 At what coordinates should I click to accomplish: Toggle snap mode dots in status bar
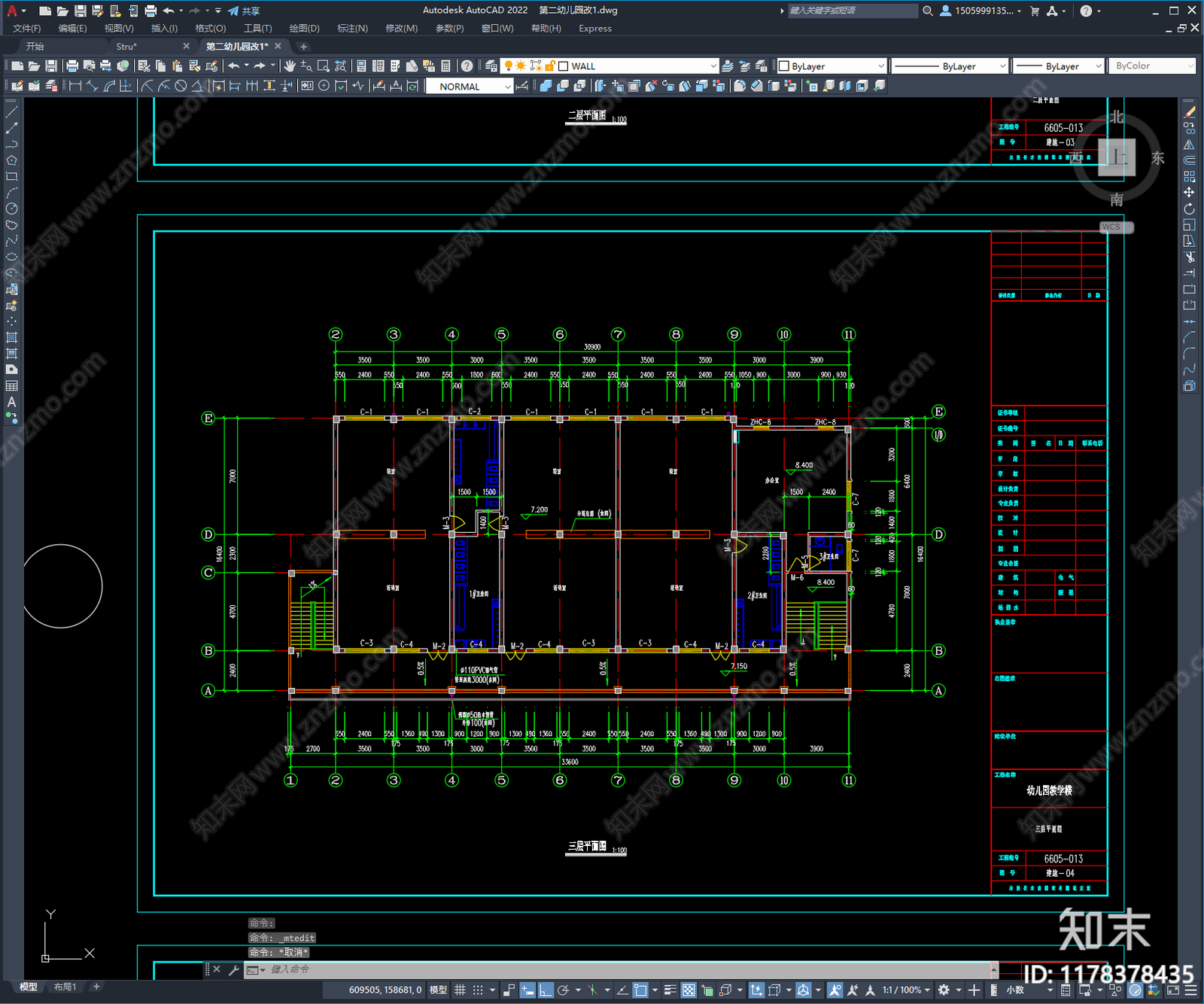478,990
